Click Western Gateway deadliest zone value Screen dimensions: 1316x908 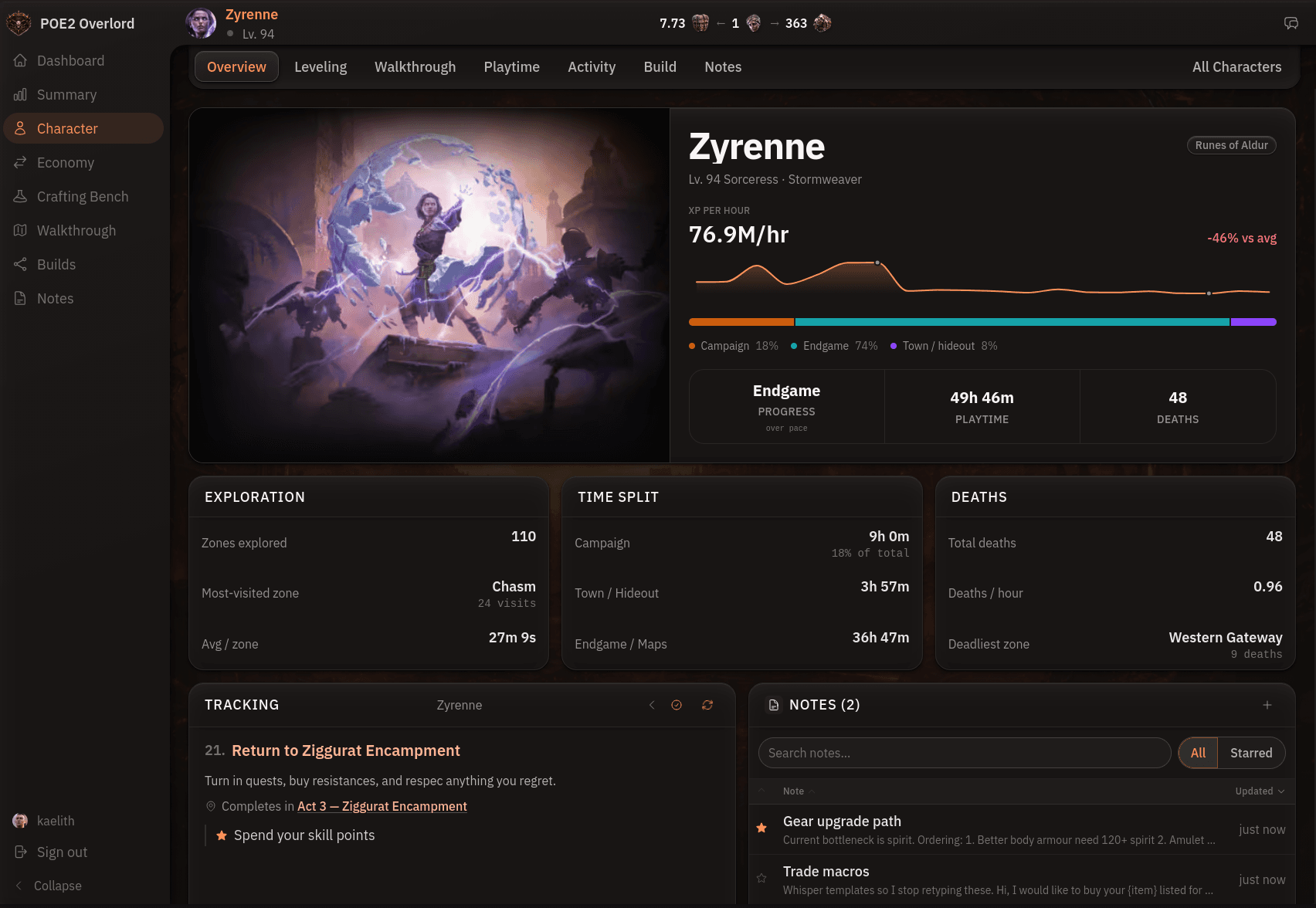[x=1226, y=638]
